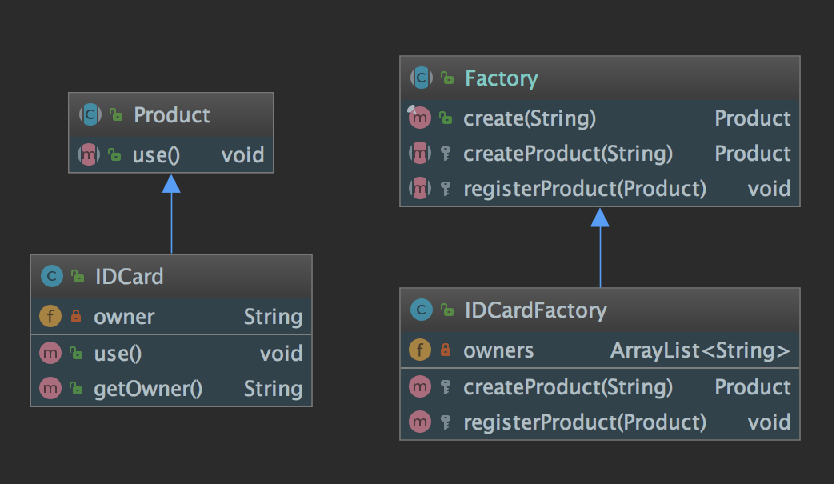834x484 pixels.
Task: Select inheritance arrow from IDCardFactory to Factory
Action: [600, 247]
